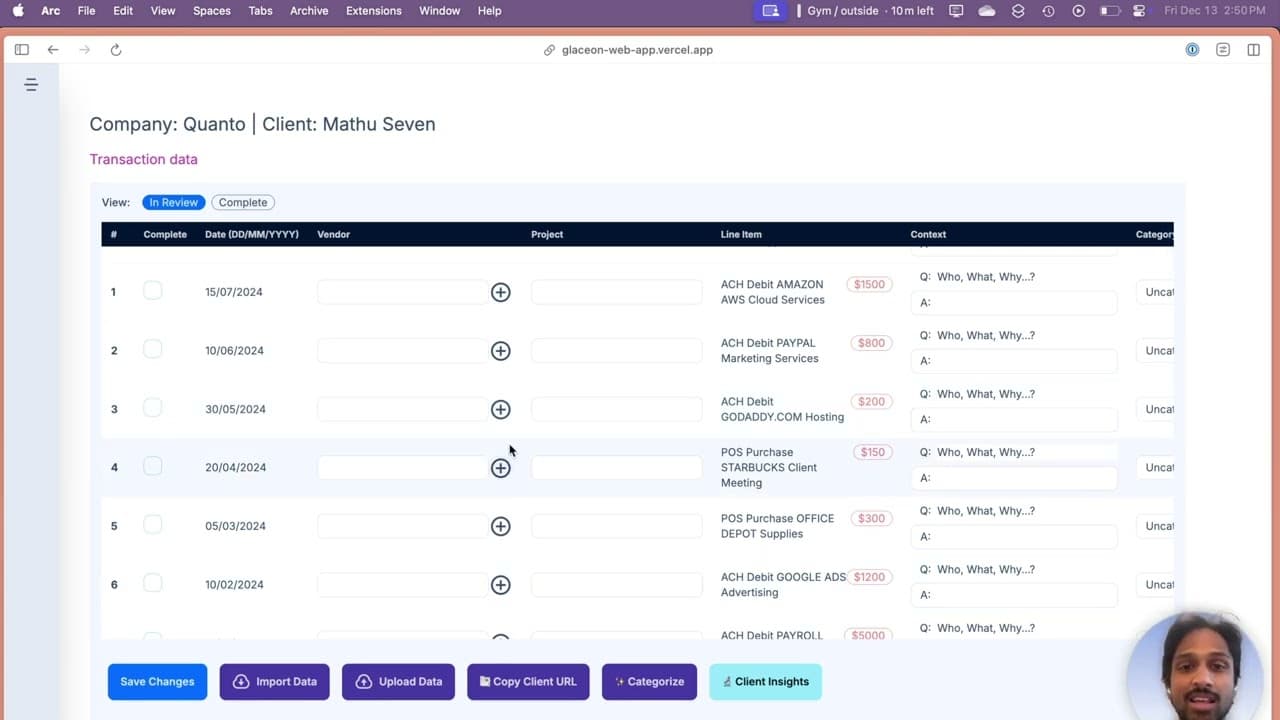The height and width of the screenshot is (720, 1280).
Task: Click the Save Changes button
Action: [x=158, y=682]
